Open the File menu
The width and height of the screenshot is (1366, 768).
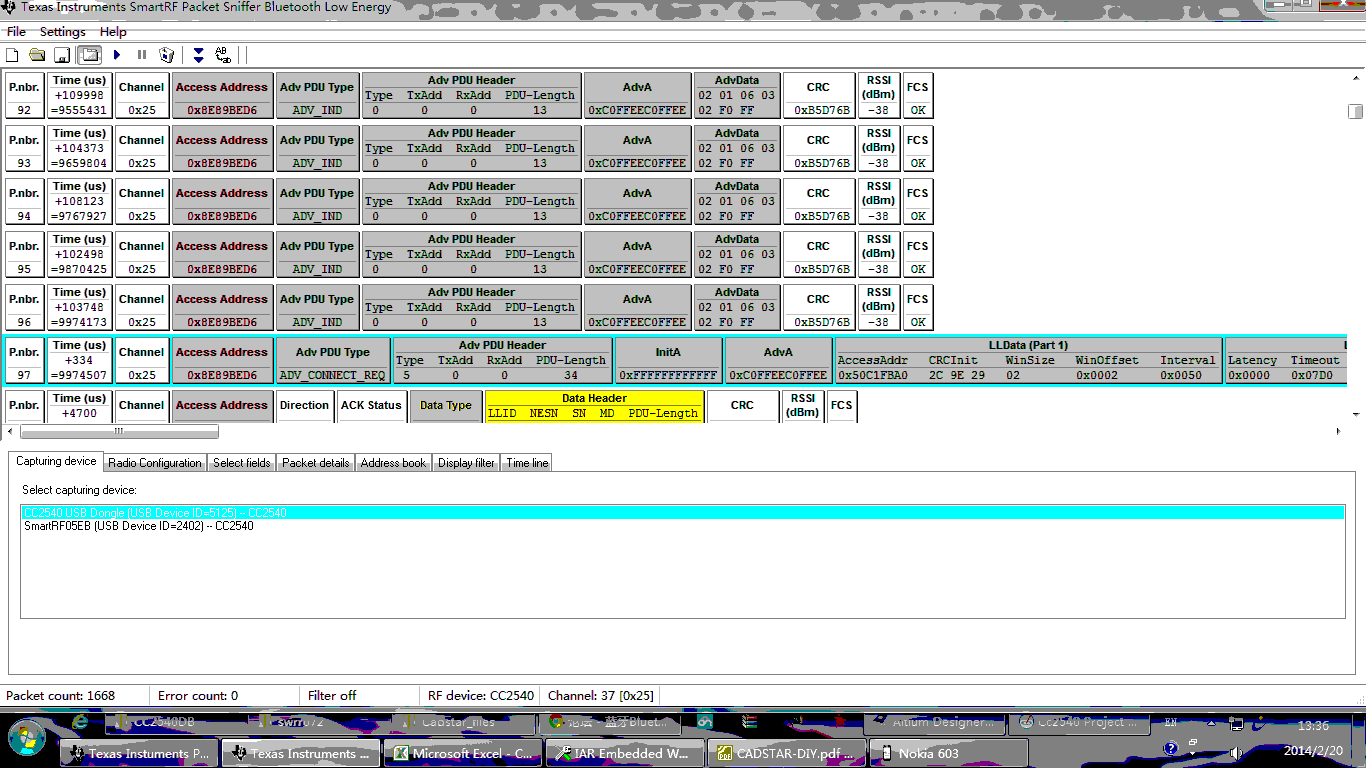[16, 32]
